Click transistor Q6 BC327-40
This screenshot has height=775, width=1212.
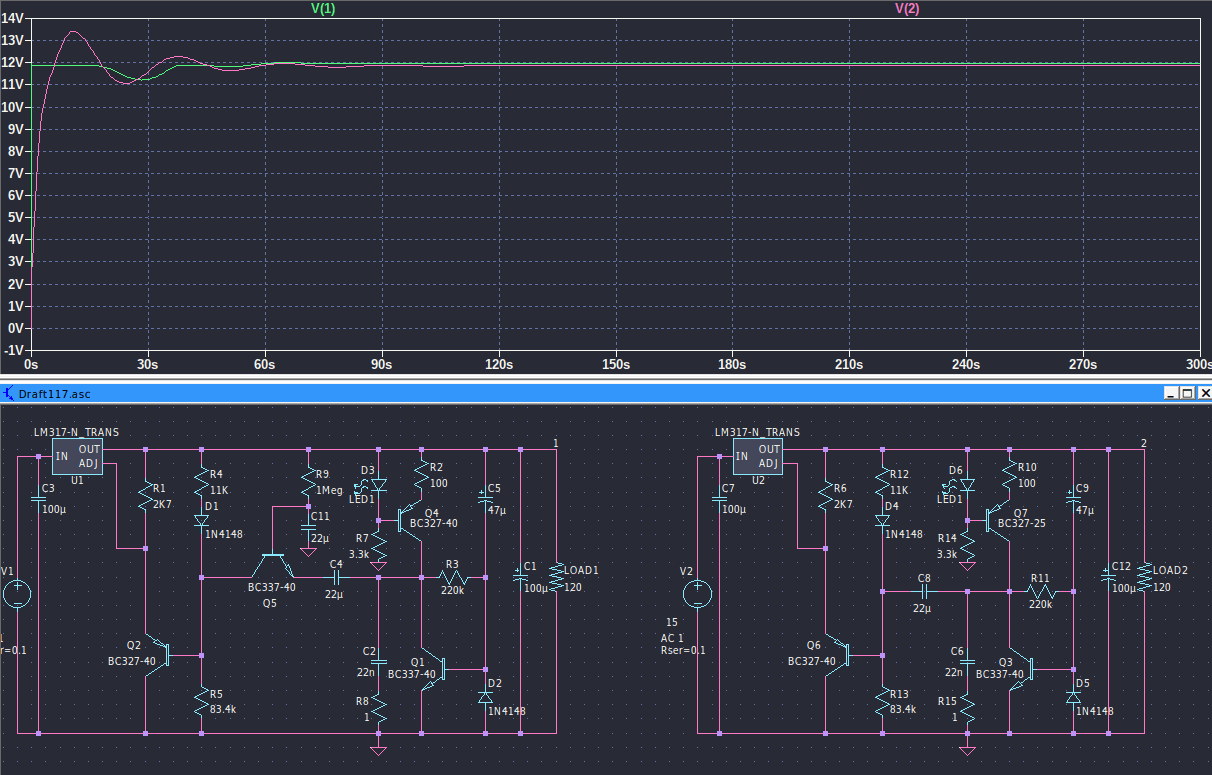837,655
